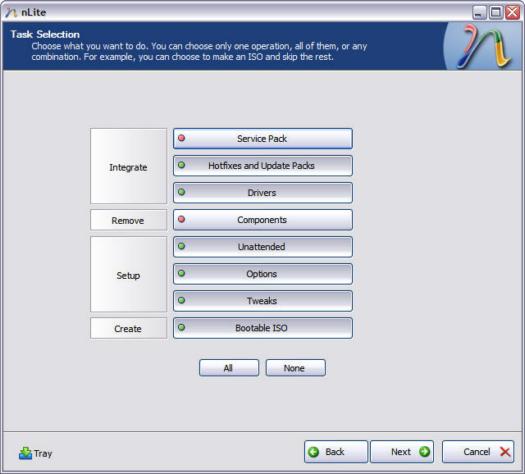Toggle the Components red indicator
525x474 pixels.
[x=181, y=219]
